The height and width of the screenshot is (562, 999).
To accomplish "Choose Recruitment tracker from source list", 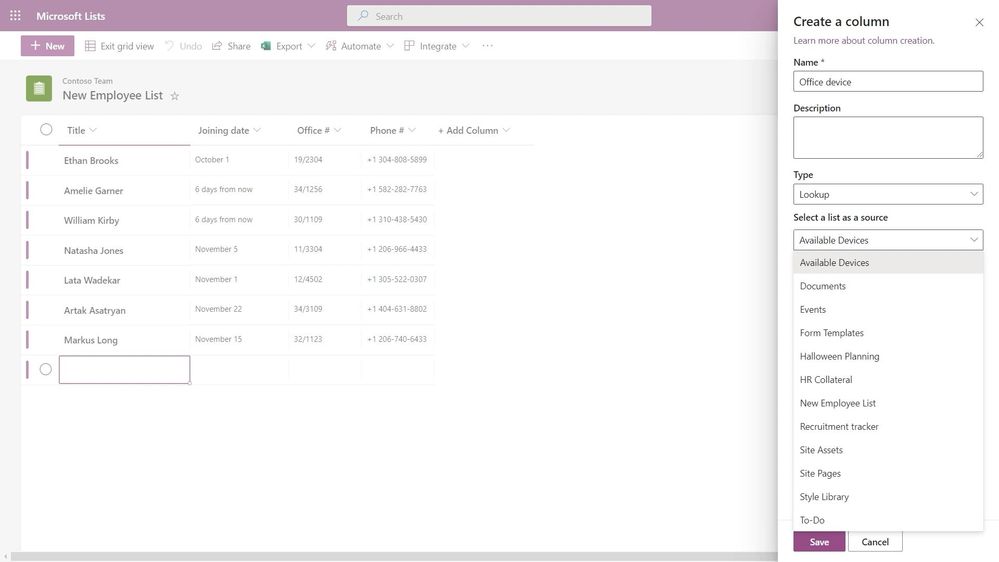I will click(x=888, y=426).
